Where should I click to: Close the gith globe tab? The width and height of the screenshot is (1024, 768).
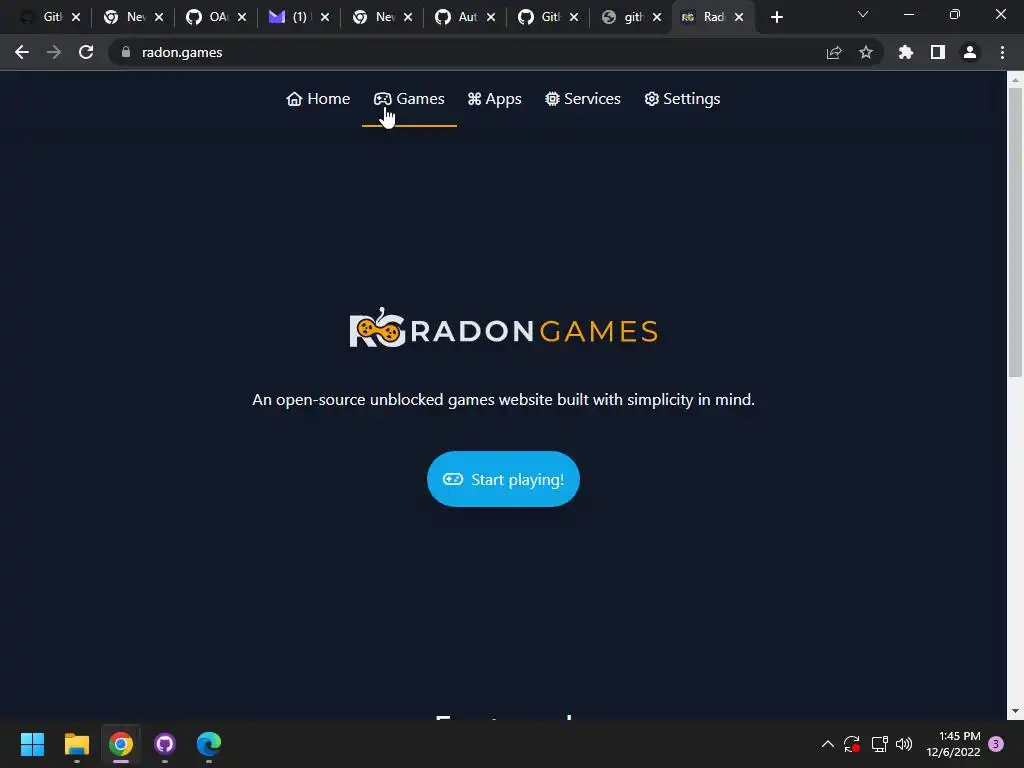click(656, 18)
